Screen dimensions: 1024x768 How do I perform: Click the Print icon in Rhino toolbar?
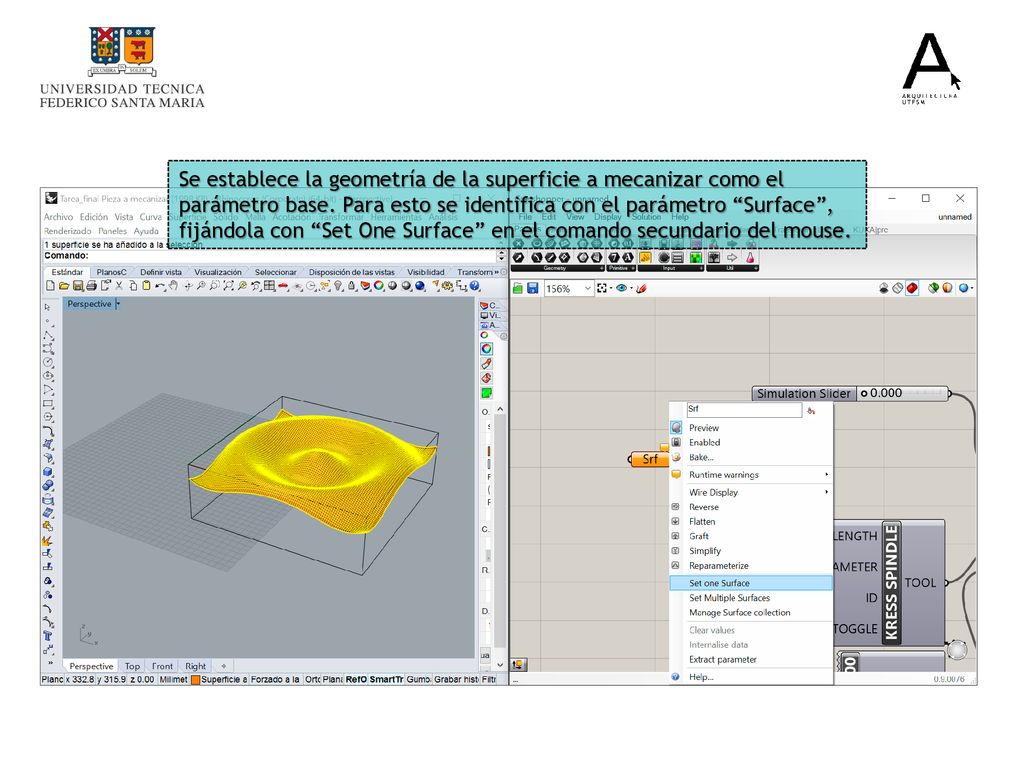(x=91, y=285)
